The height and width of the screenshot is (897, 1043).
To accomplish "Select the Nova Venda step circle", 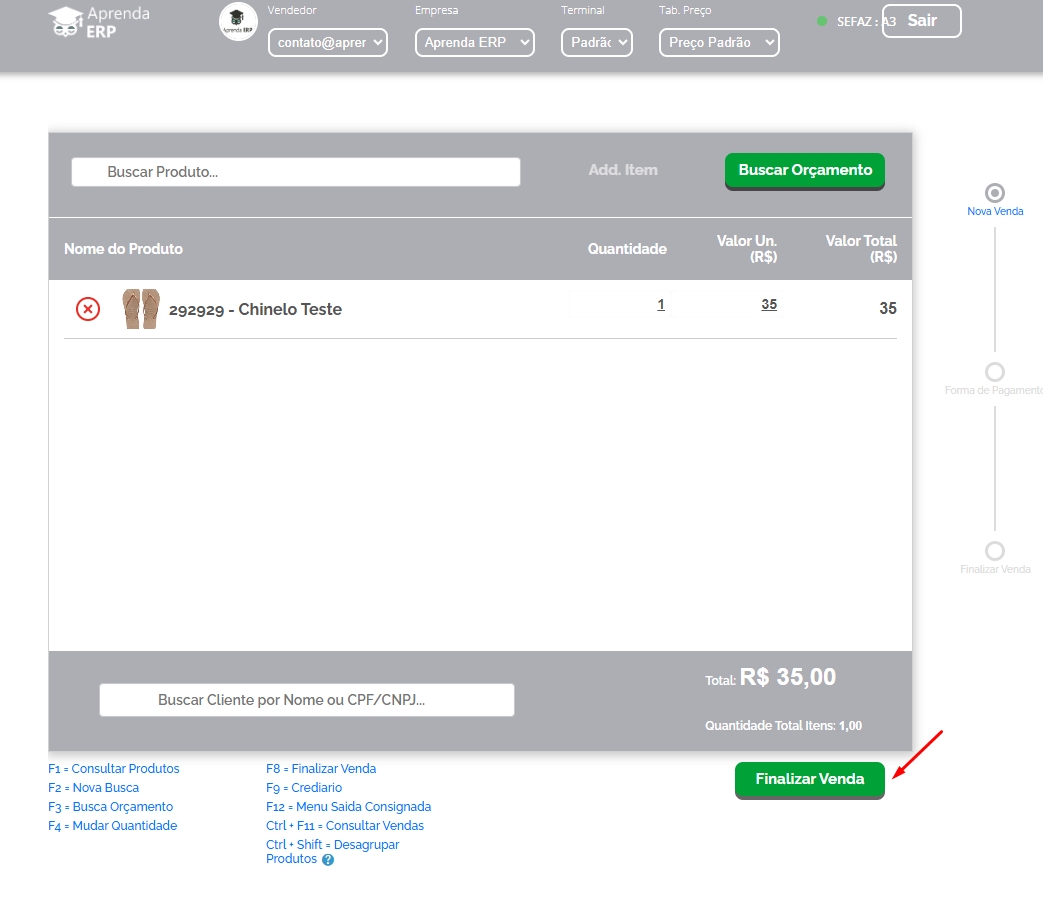I will (x=994, y=193).
